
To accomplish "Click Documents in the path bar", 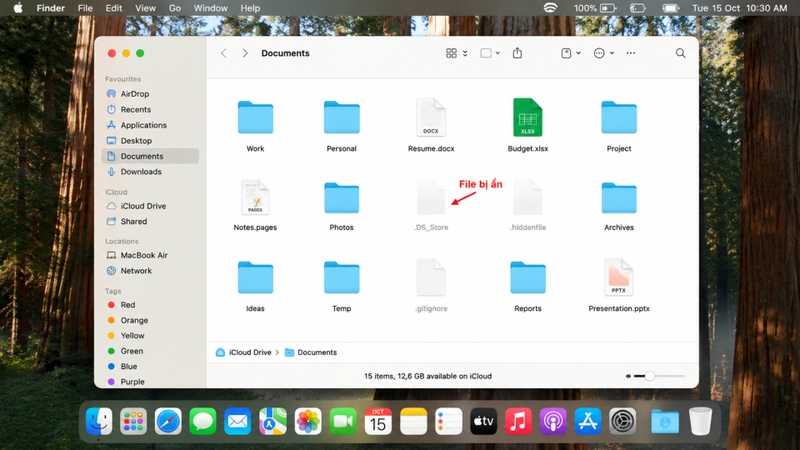I will pos(311,352).
